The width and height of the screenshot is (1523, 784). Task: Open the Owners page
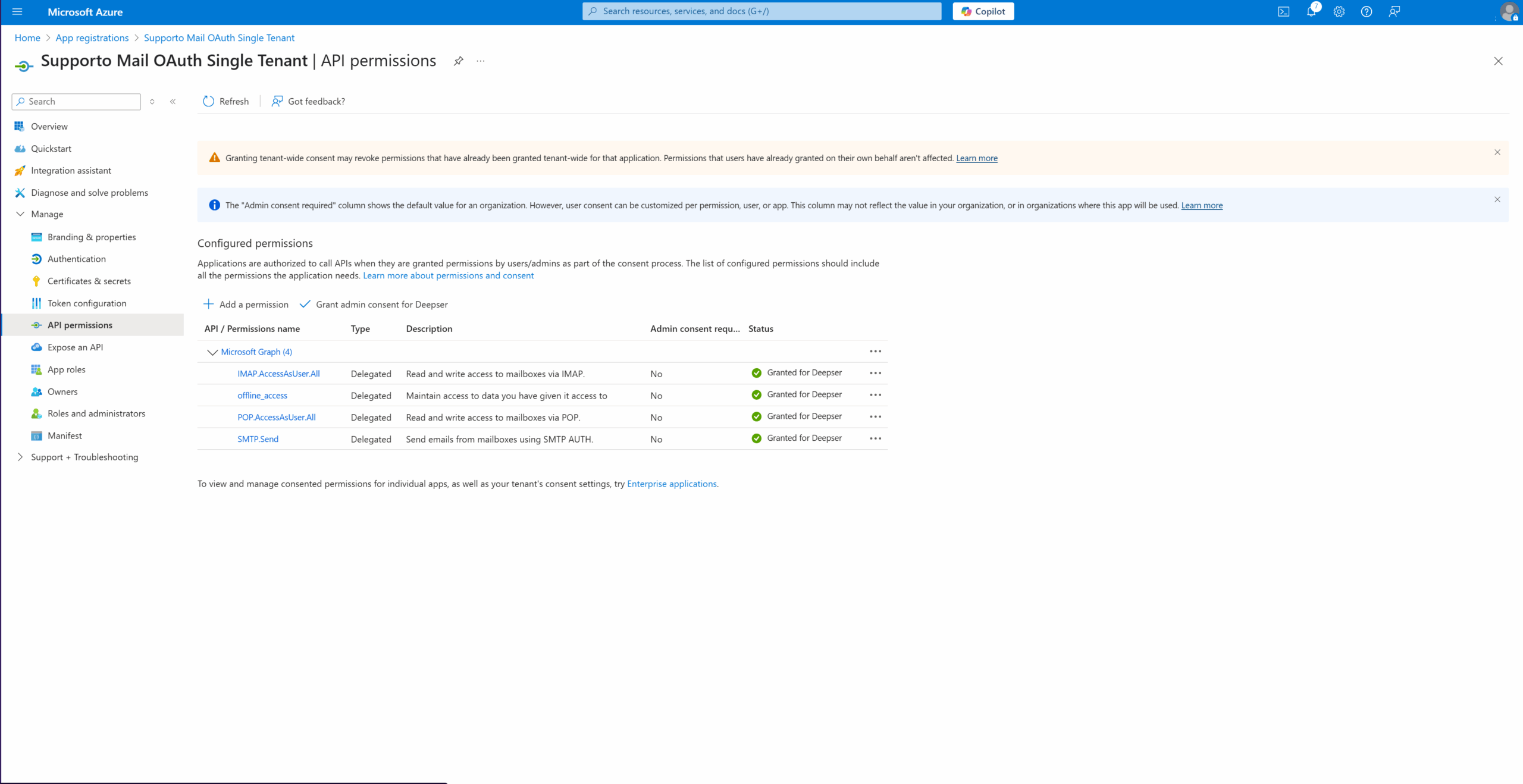pyautogui.click(x=62, y=391)
